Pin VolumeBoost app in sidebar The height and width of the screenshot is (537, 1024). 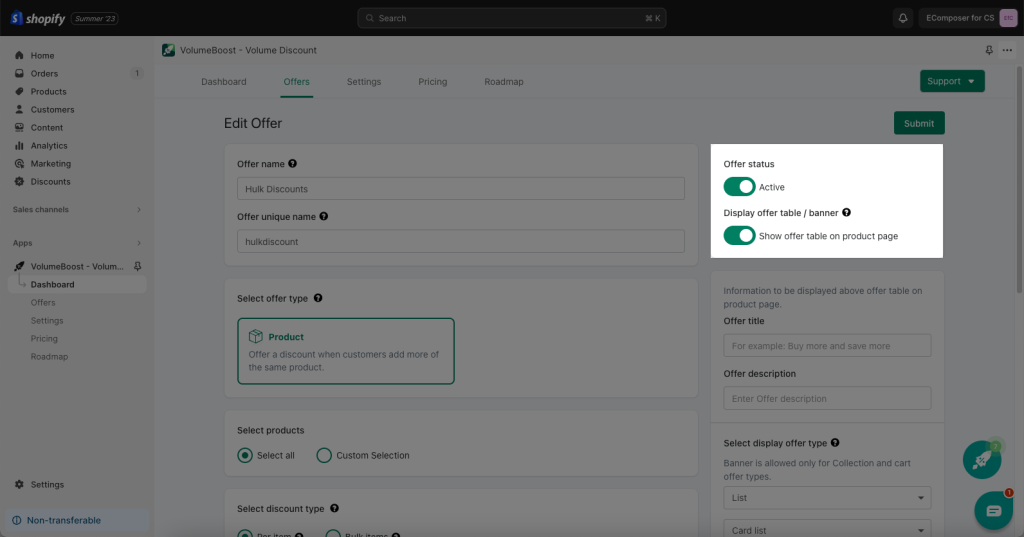pyautogui.click(x=137, y=267)
